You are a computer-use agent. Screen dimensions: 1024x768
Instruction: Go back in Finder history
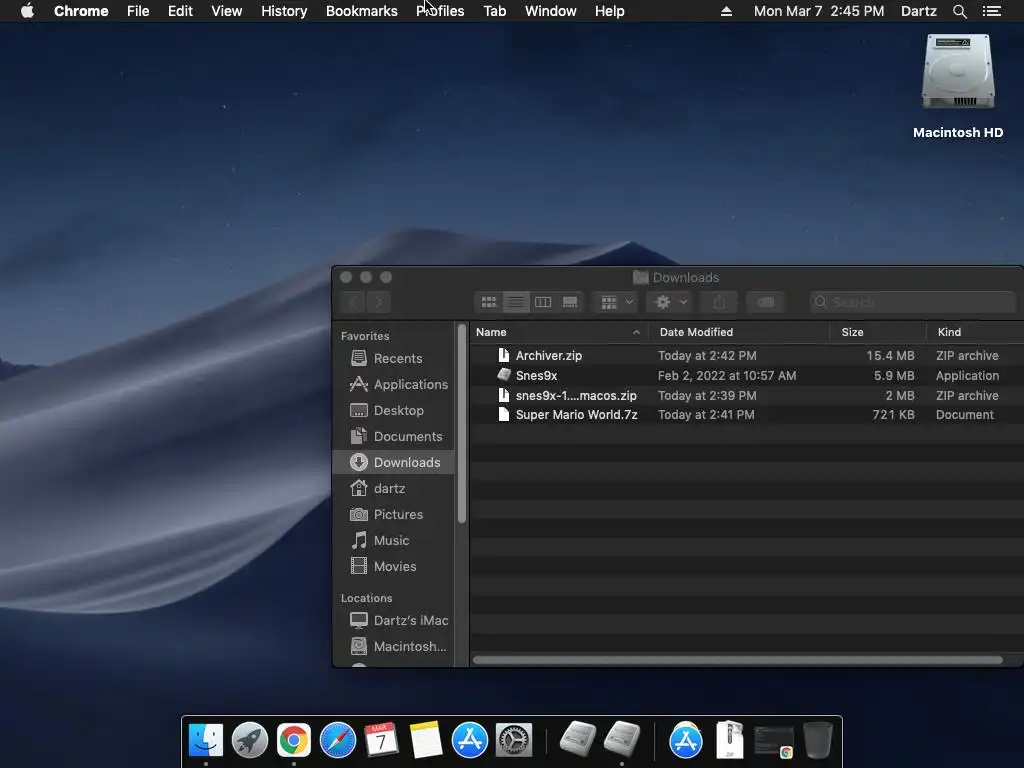[353, 302]
